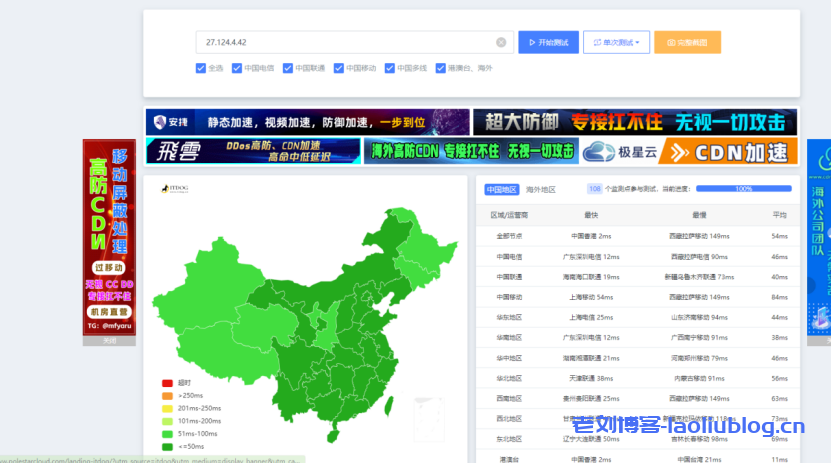Switch to the 中国地区 tab

click(x=501, y=190)
